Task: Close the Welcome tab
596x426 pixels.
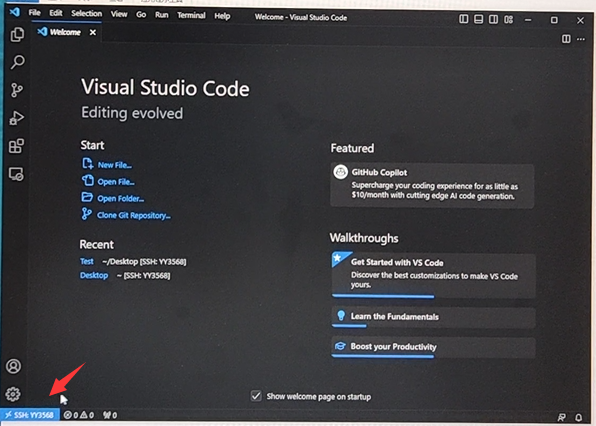Action: pyautogui.click(x=93, y=32)
